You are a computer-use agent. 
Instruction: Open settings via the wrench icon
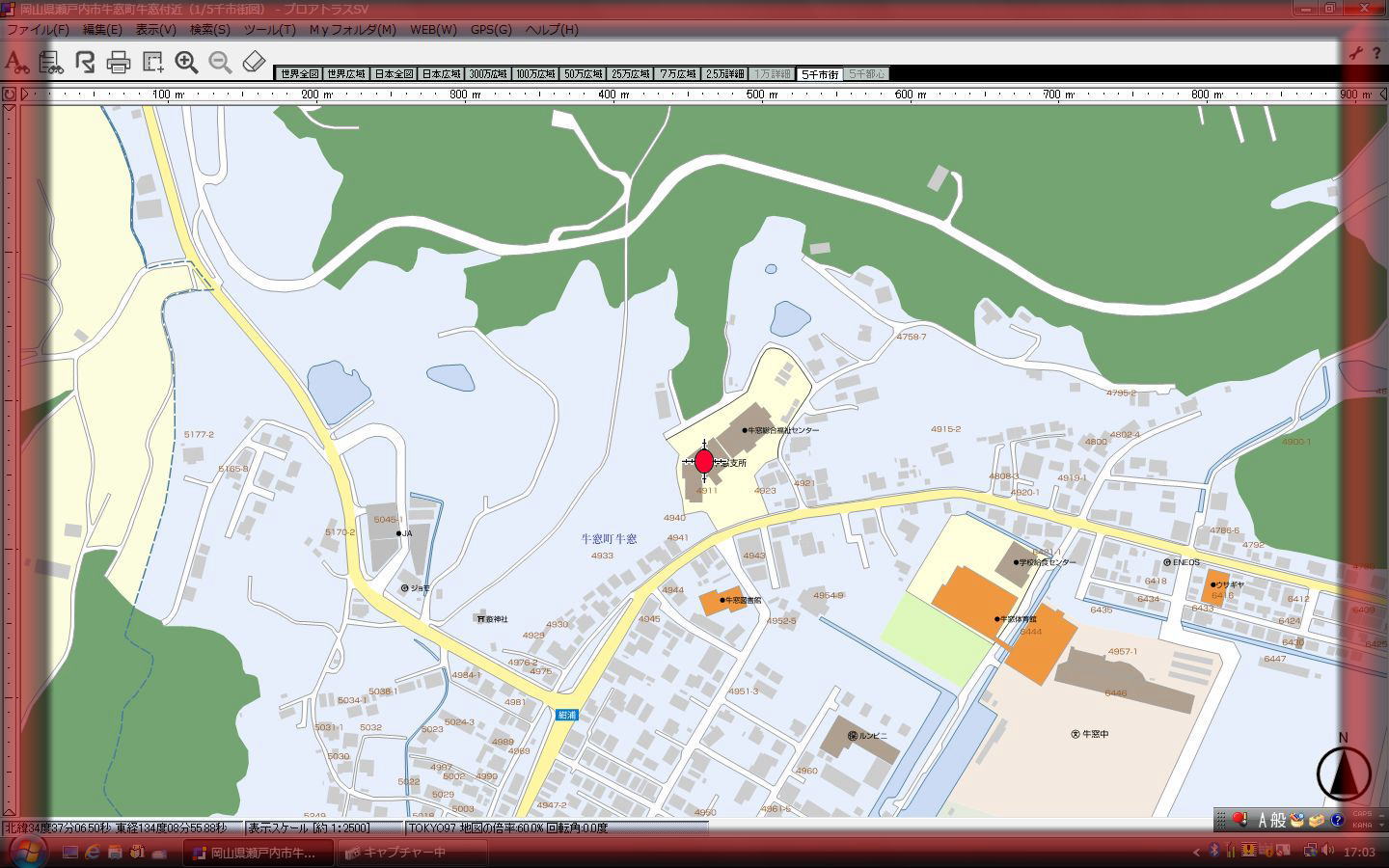tap(1355, 54)
